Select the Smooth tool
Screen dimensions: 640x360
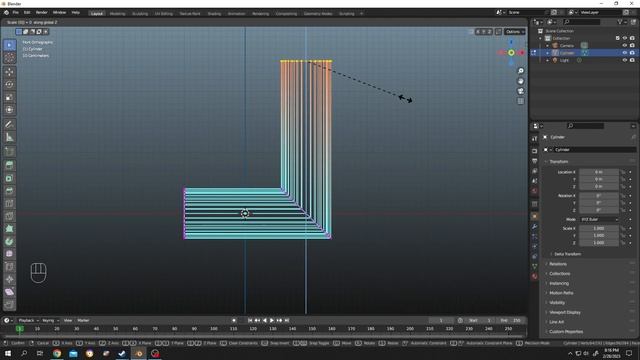9,254
